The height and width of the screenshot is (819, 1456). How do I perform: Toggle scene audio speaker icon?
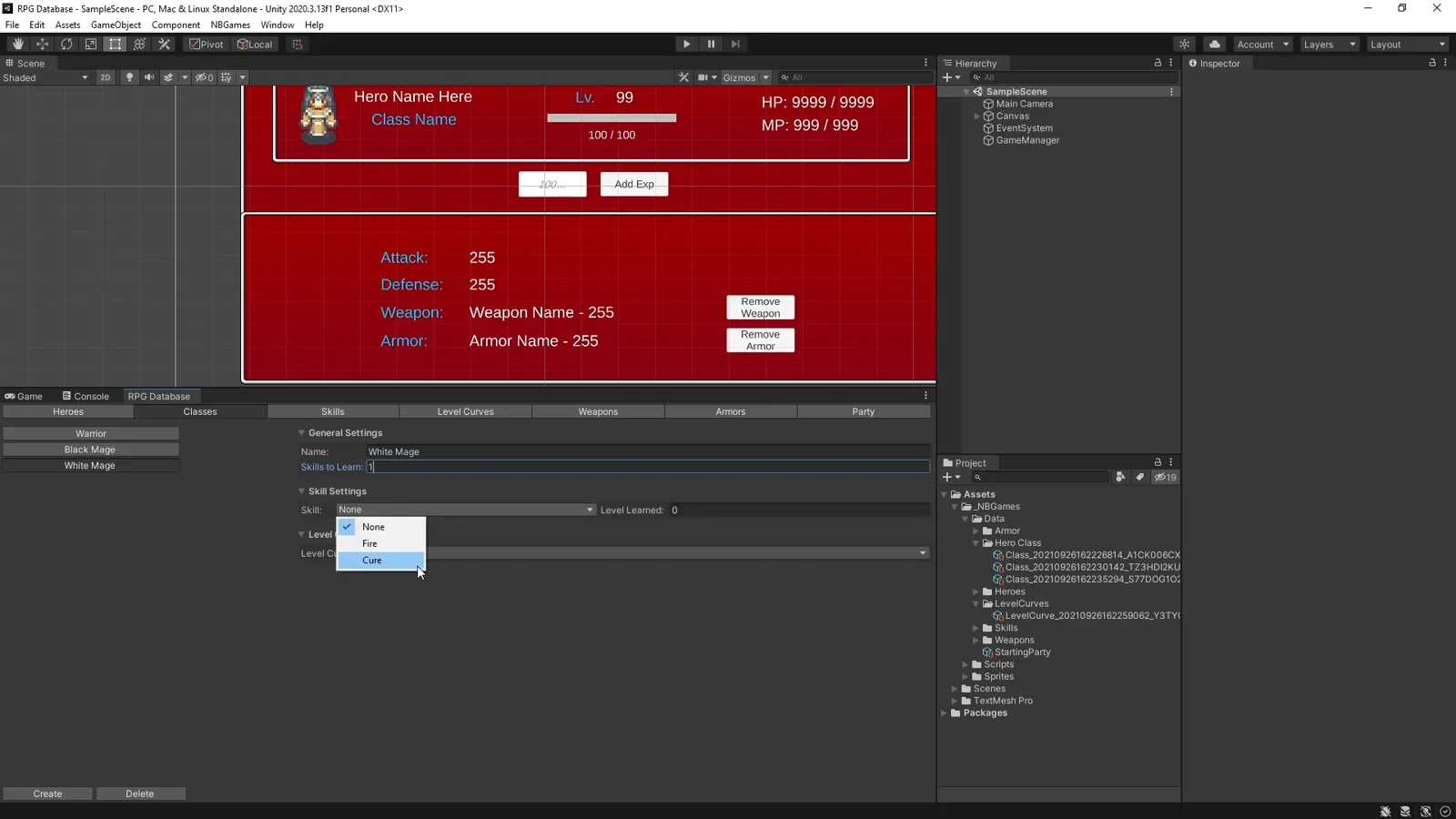point(149,77)
